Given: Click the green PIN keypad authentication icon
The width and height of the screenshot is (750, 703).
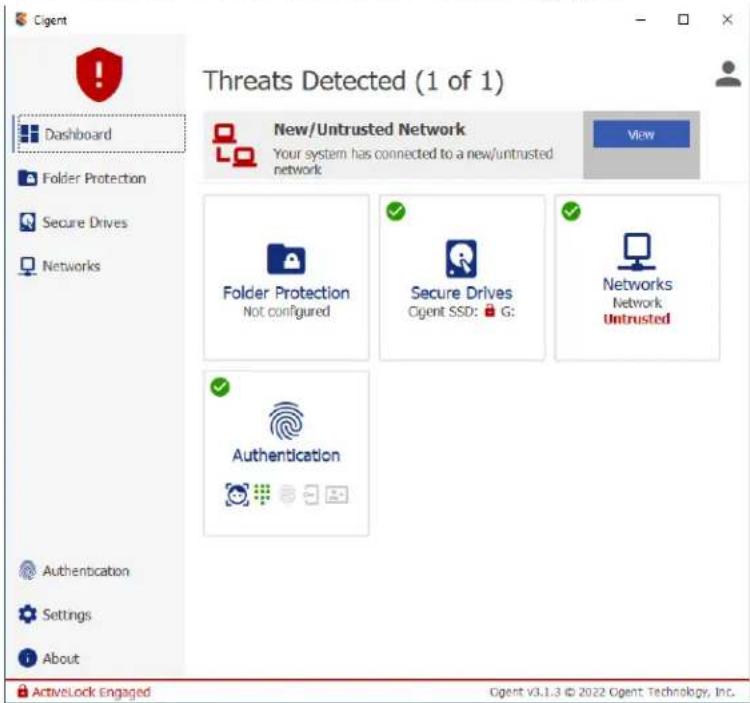Looking at the screenshot, I should point(262,494).
